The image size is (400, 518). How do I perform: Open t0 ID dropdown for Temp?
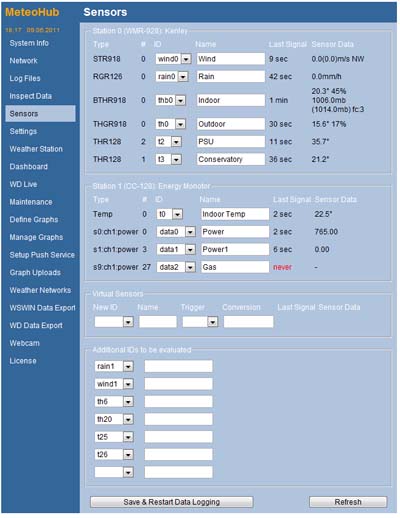coord(170,214)
